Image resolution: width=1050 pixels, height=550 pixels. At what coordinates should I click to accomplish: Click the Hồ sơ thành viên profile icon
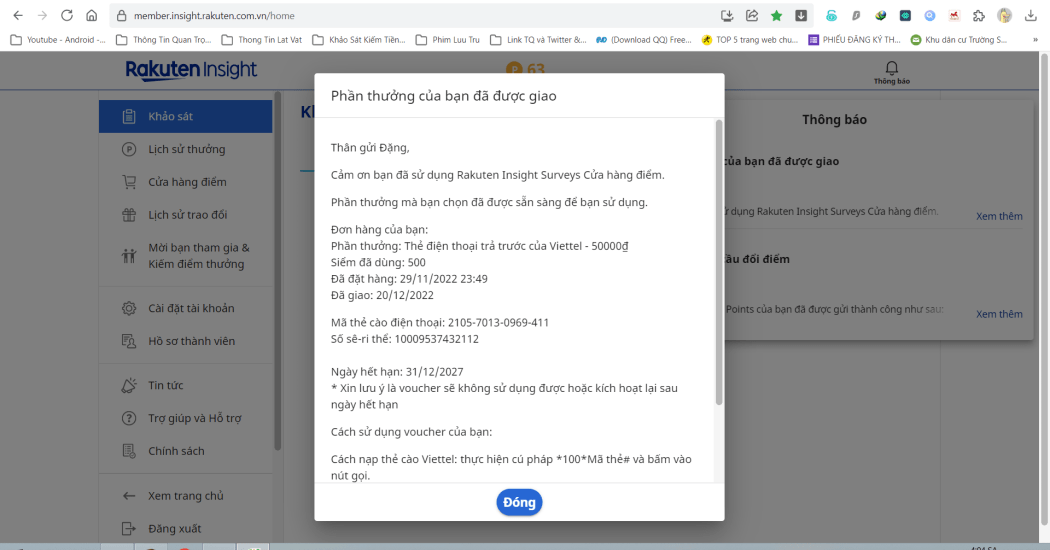click(129, 341)
